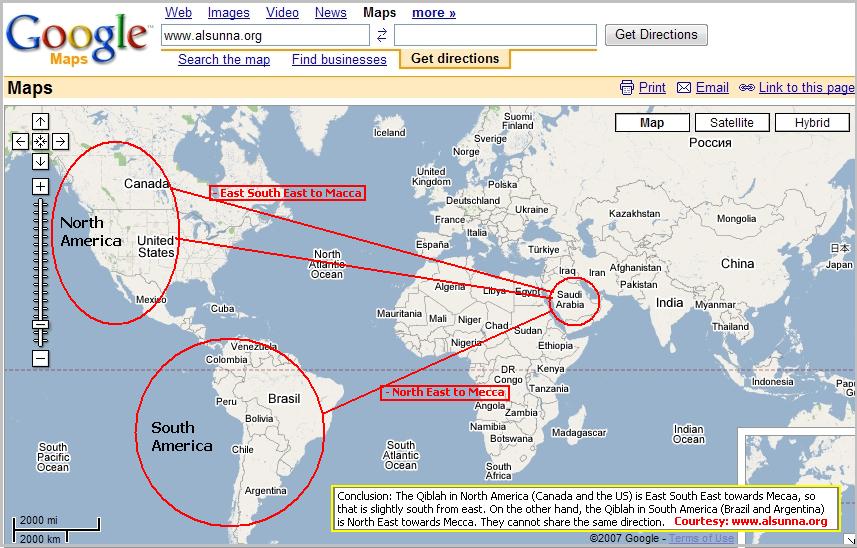The height and width of the screenshot is (548, 857).
Task: Open the Get directions tab
Action: (x=455, y=58)
